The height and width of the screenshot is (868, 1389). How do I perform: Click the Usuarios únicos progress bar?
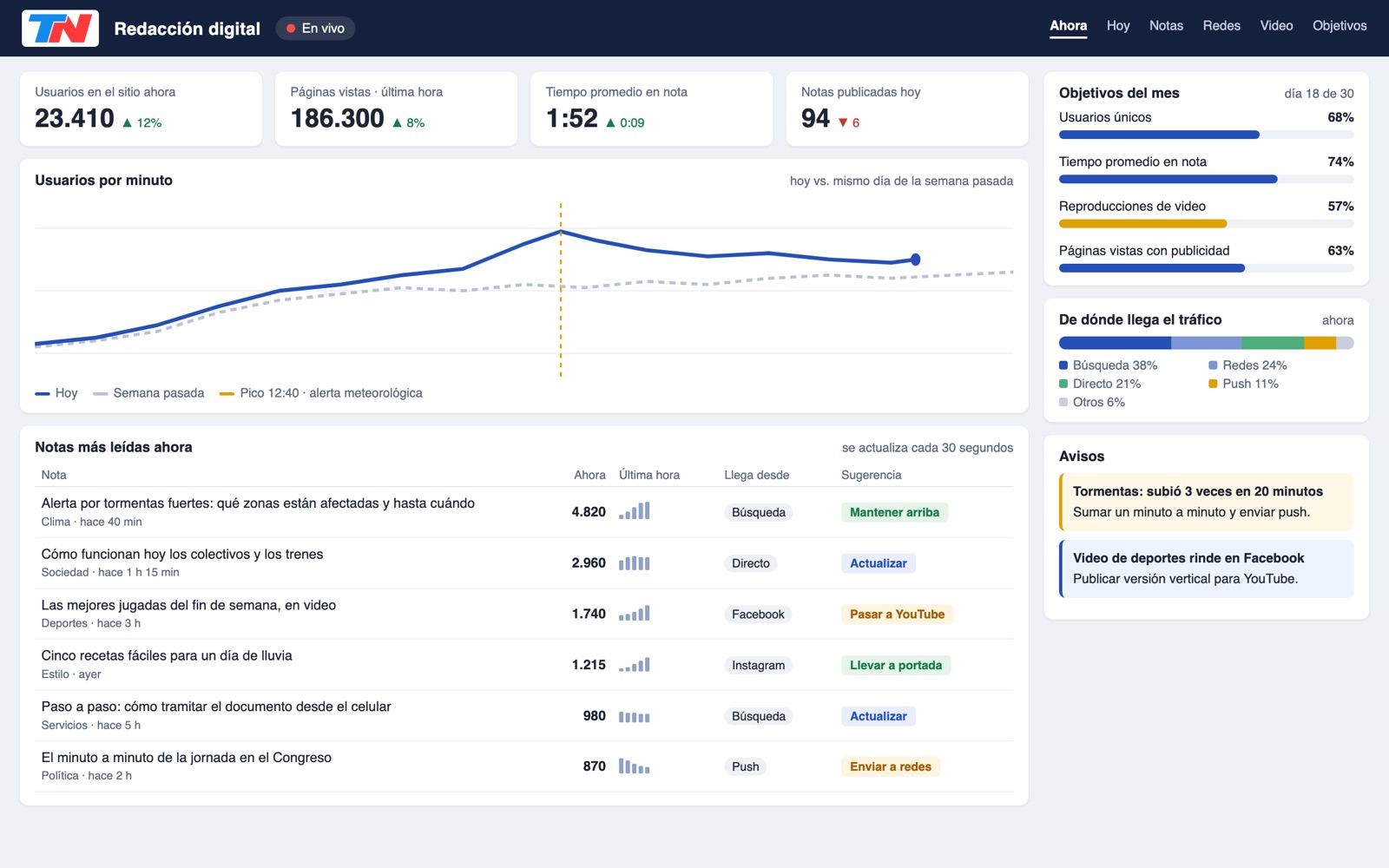click(x=1206, y=135)
